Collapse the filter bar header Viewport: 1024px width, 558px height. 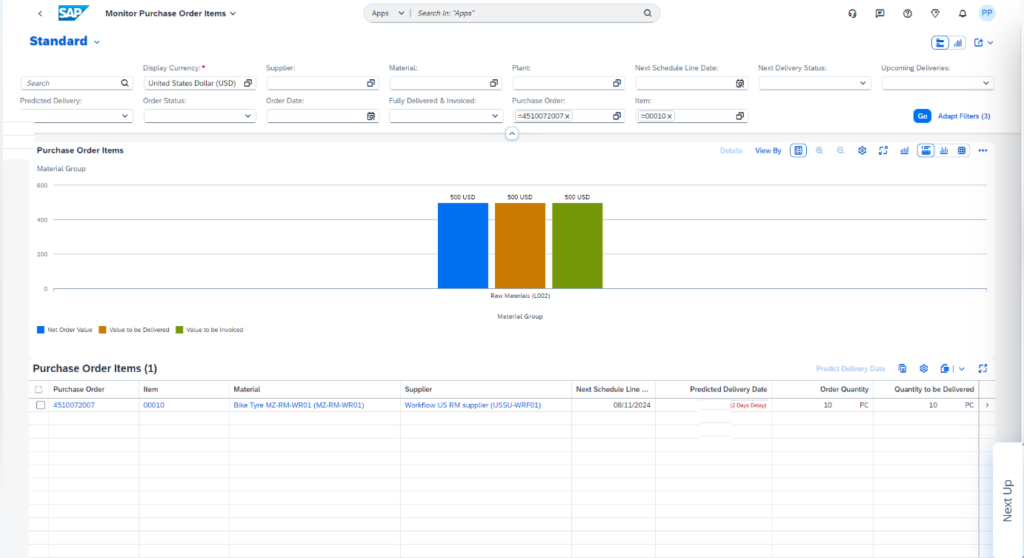tap(512, 134)
